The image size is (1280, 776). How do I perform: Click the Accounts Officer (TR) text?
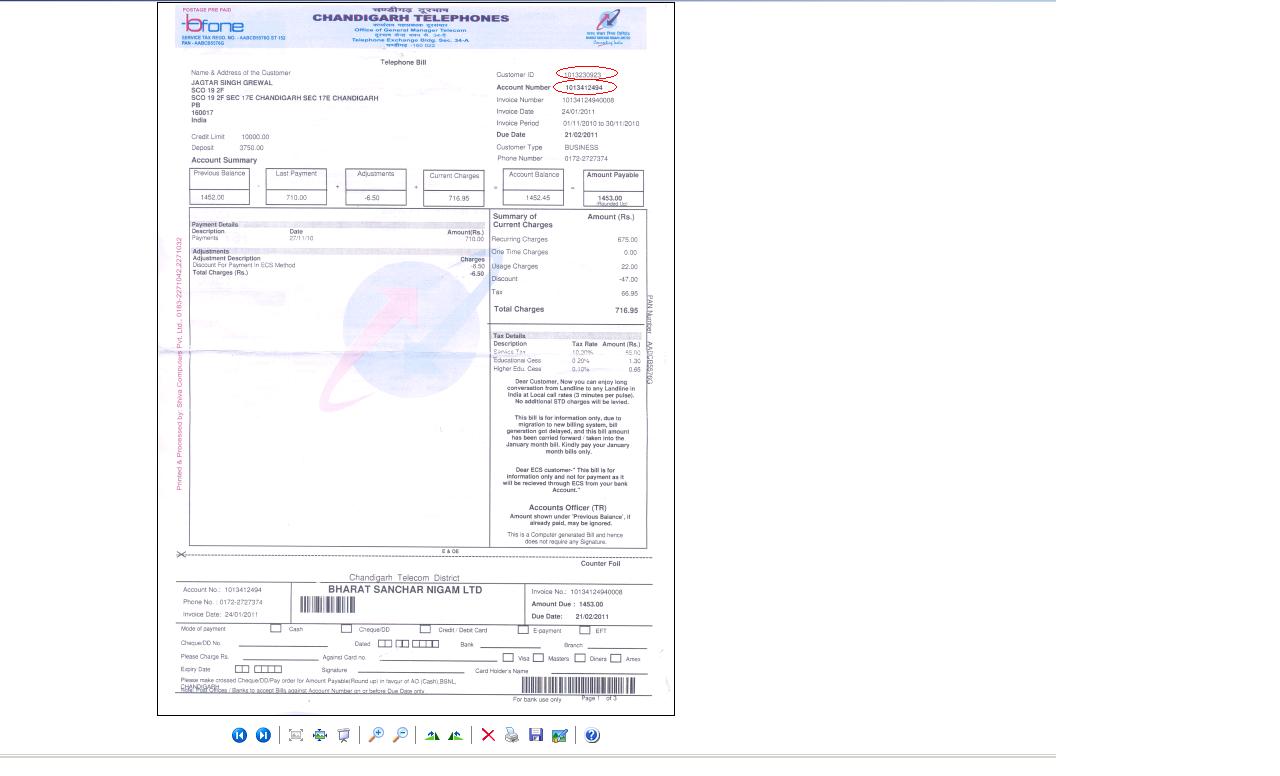[568, 508]
